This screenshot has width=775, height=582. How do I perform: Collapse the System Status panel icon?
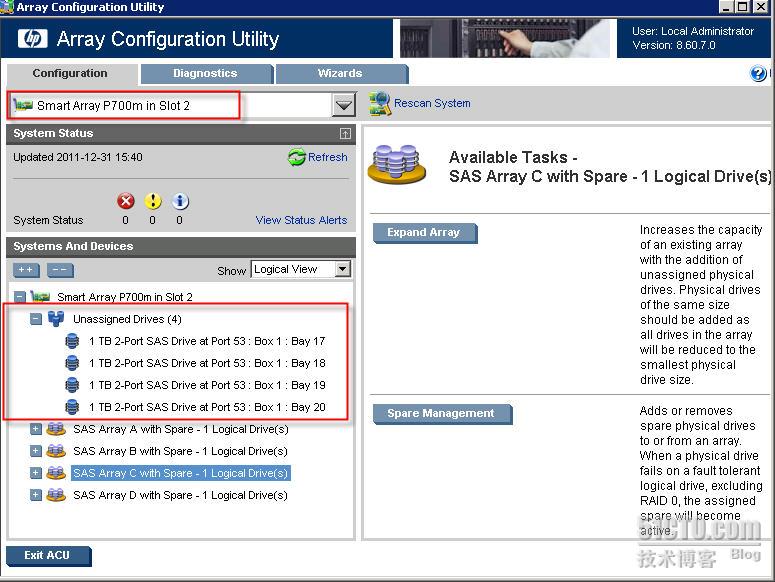[345, 133]
